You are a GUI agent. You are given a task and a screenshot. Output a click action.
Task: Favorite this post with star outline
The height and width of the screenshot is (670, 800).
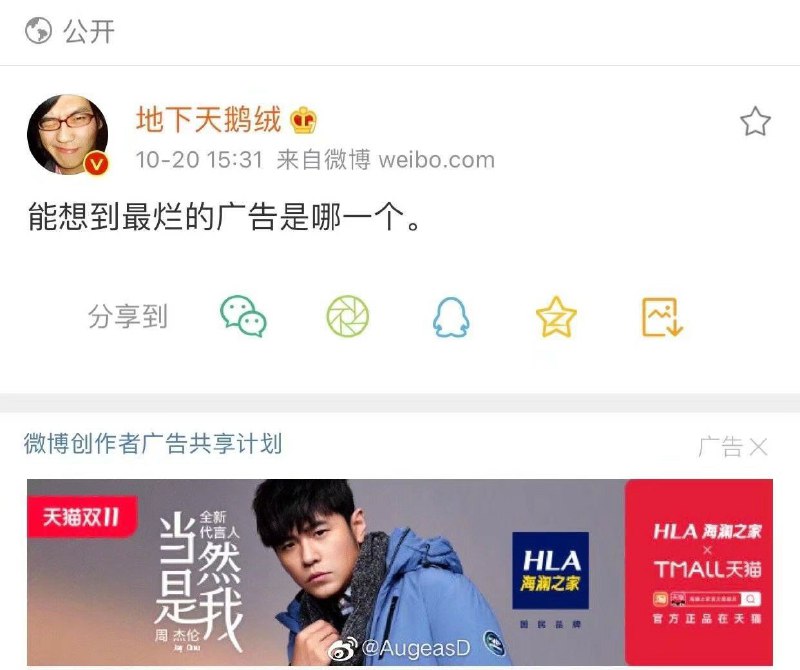pos(755,121)
